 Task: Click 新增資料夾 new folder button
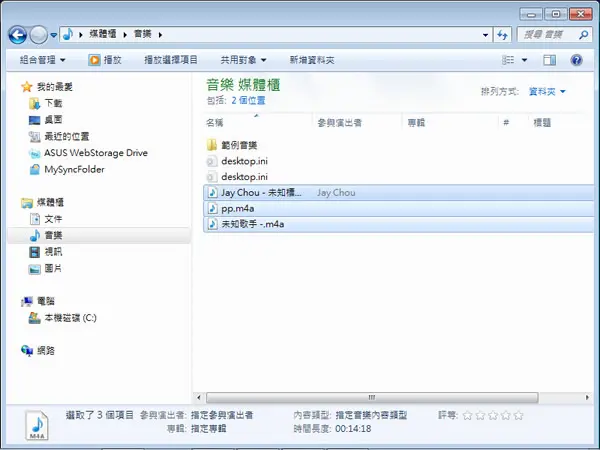click(x=312, y=60)
